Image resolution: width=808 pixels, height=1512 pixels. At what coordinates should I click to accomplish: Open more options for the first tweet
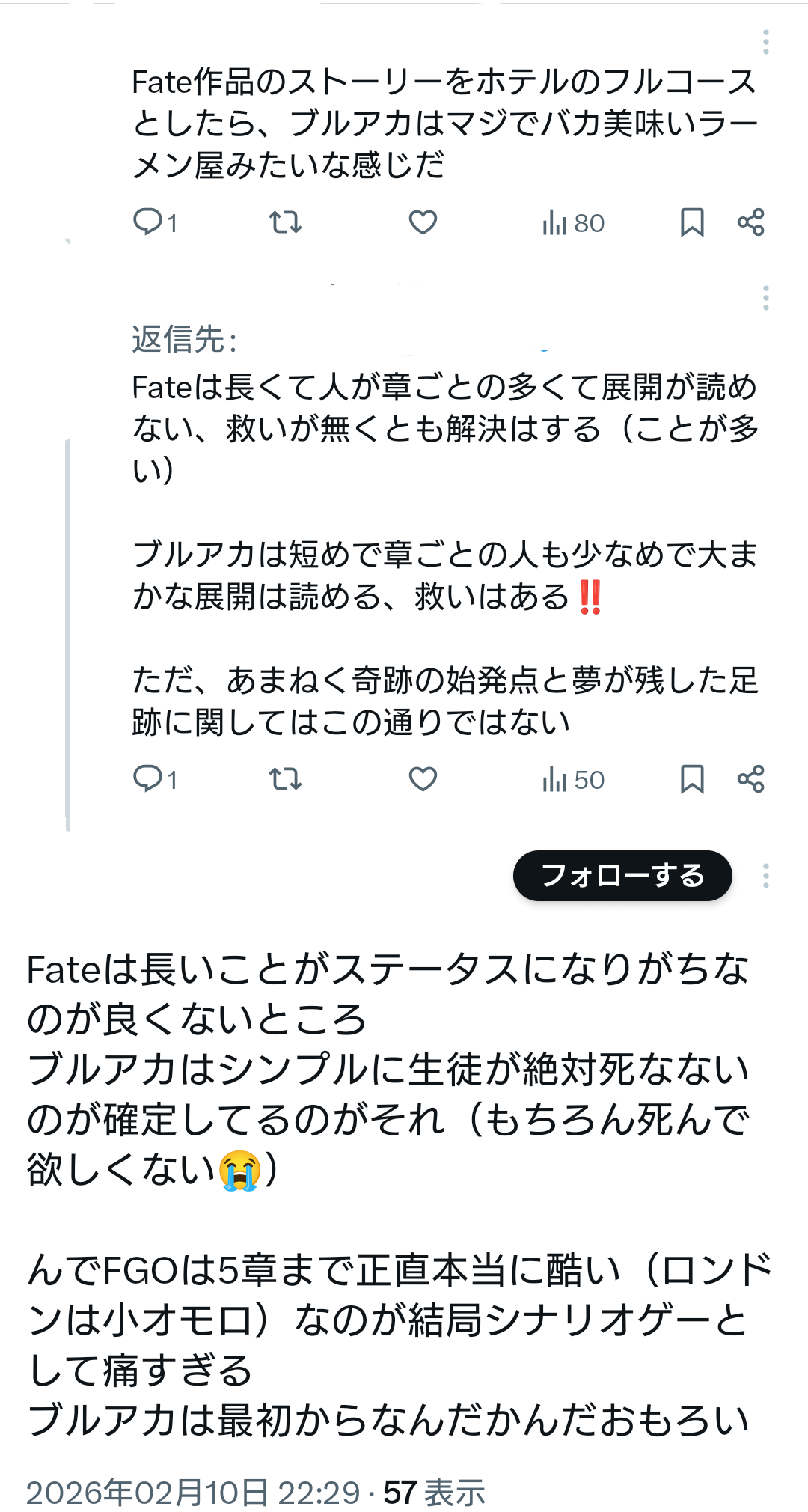(765, 42)
